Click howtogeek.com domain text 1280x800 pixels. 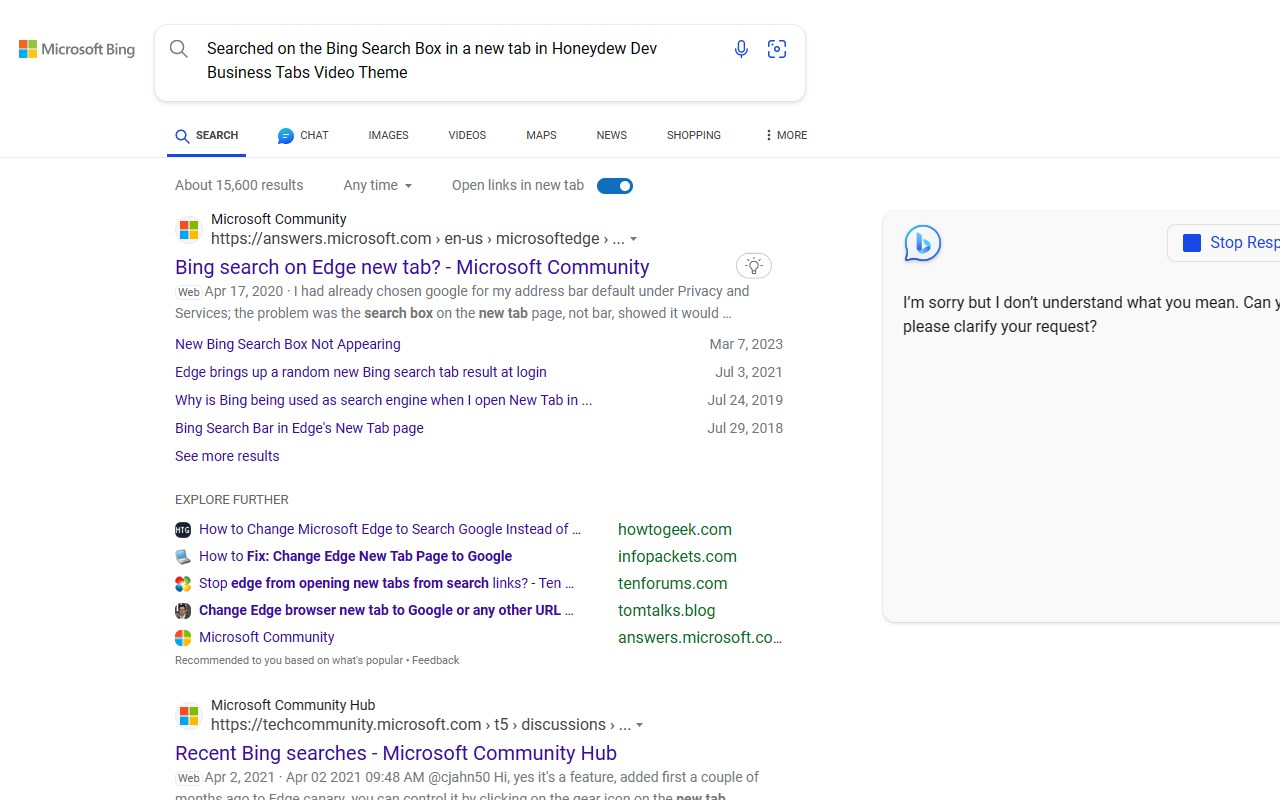[675, 529]
